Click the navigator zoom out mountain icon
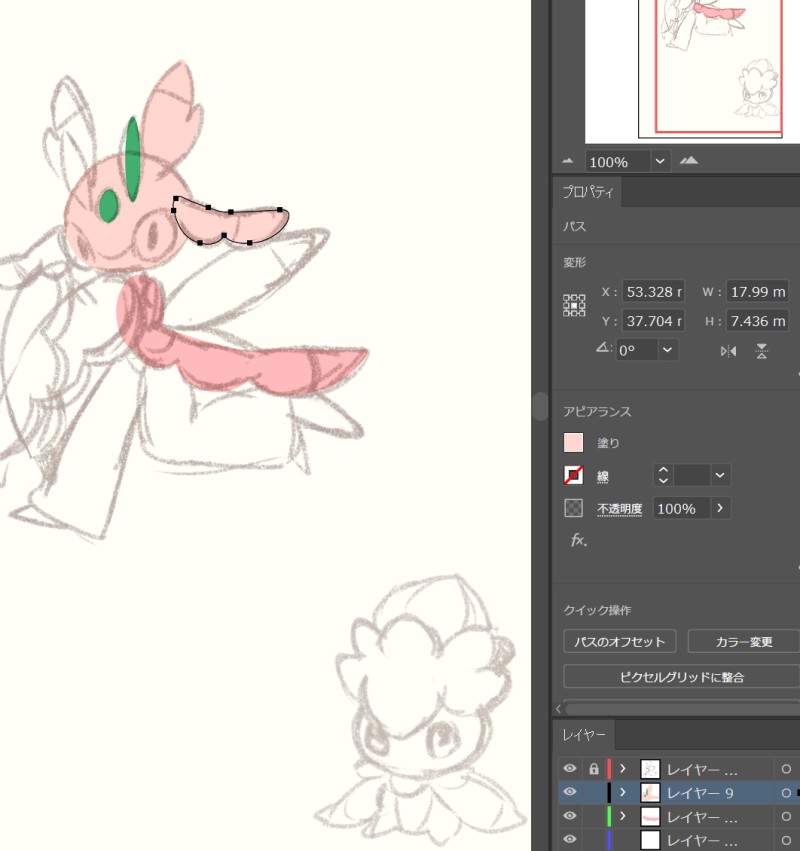 [568, 161]
